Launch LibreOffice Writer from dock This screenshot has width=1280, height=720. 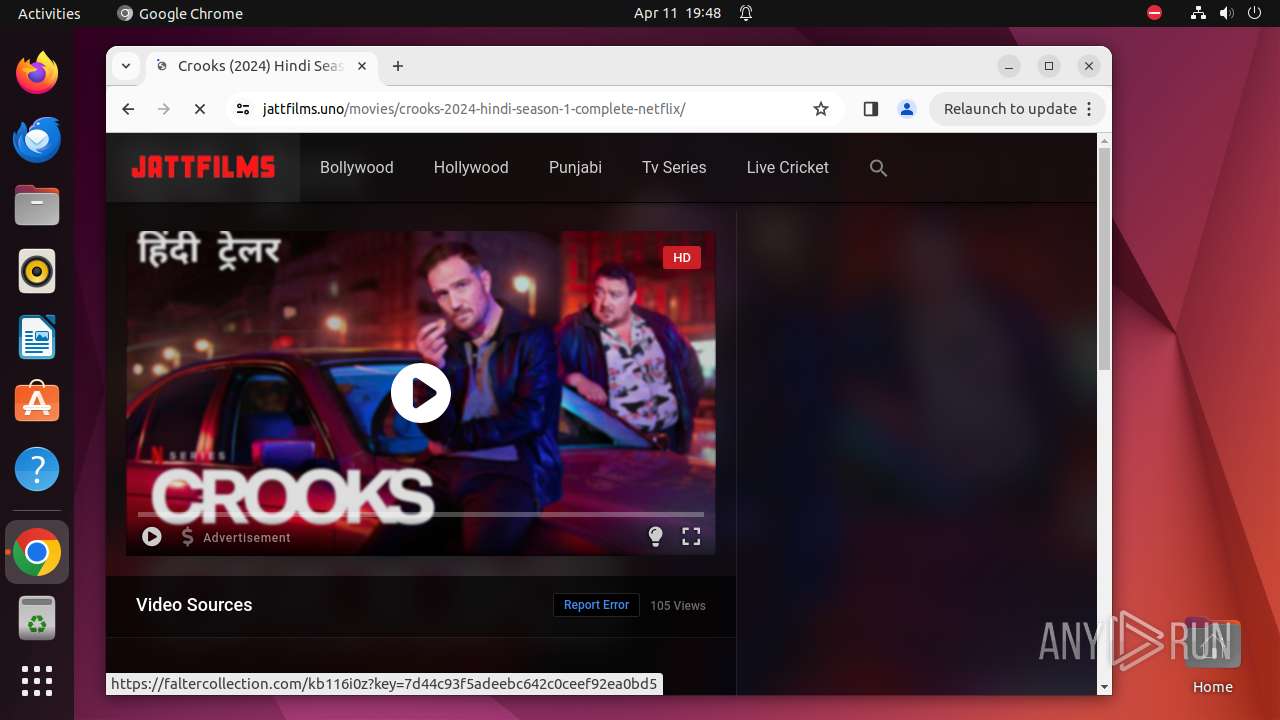coord(37,337)
